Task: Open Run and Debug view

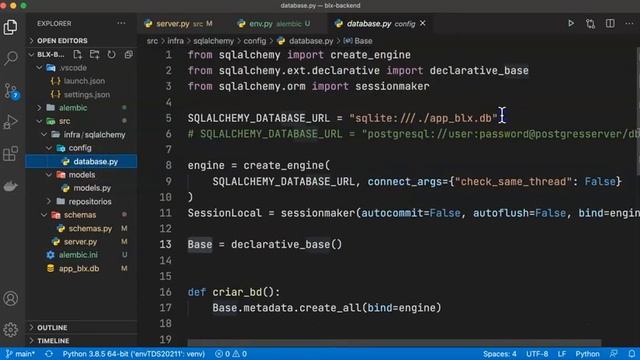Action: click(x=11, y=122)
